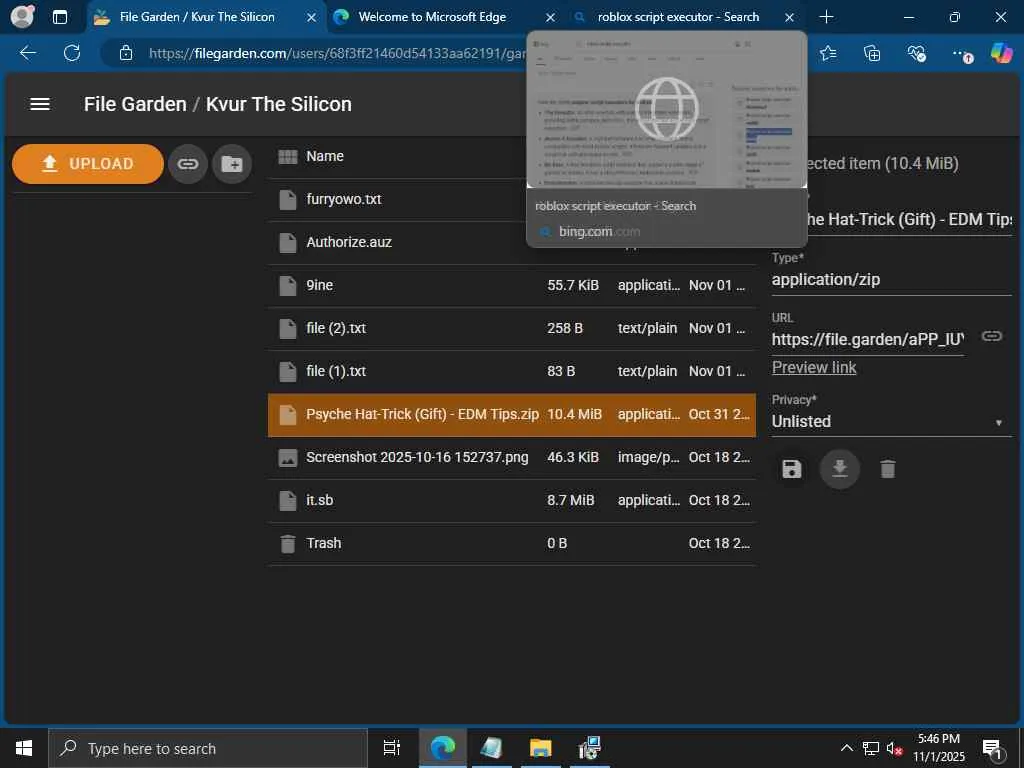Select Psyche Hat-Trick (Gift) - EDM Tips.zip
The width and height of the screenshot is (1024, 768).
point(511,414)
